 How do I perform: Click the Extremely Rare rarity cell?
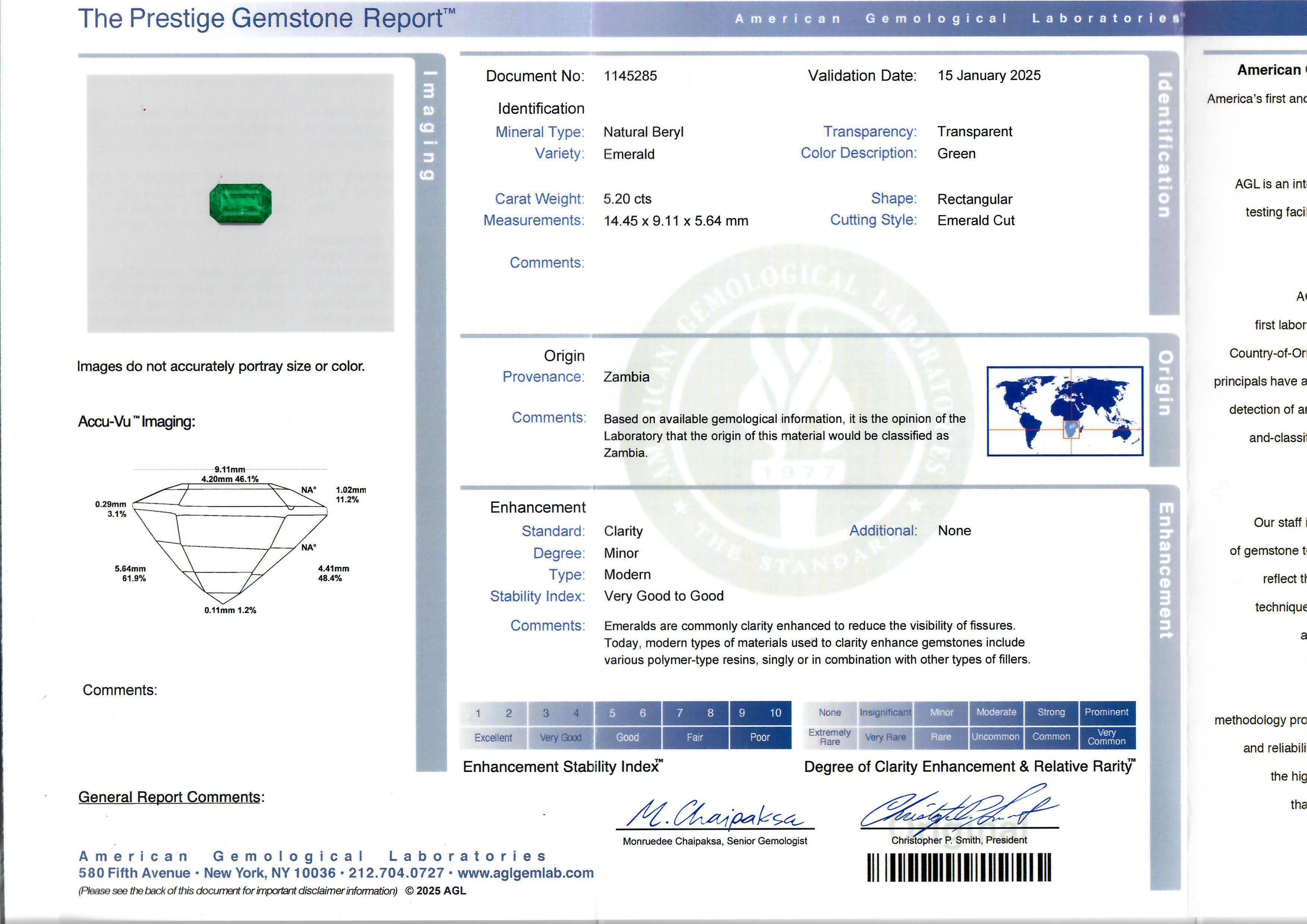pyautogui.click(x=829, y=737)
